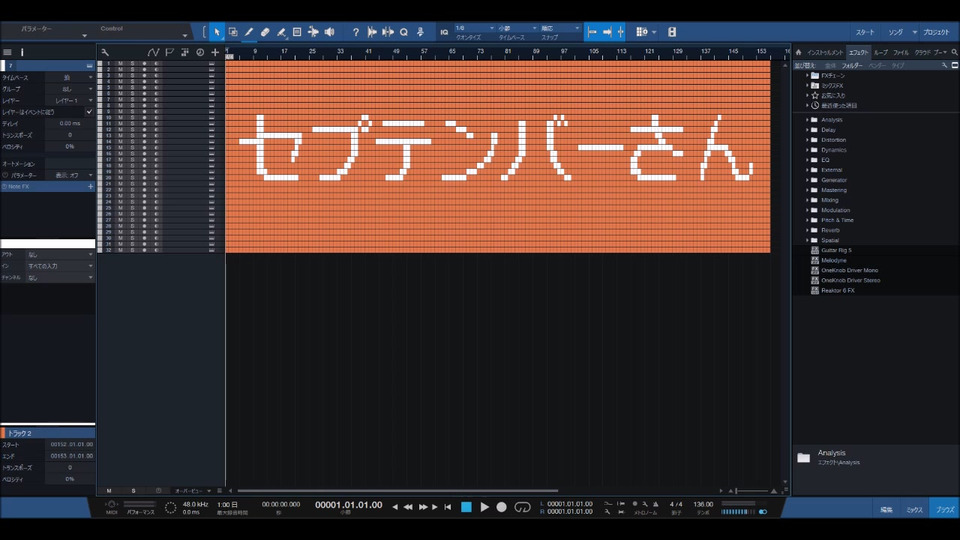Click the record button in transport
This screenshot has height=540, width=960.
501,507
